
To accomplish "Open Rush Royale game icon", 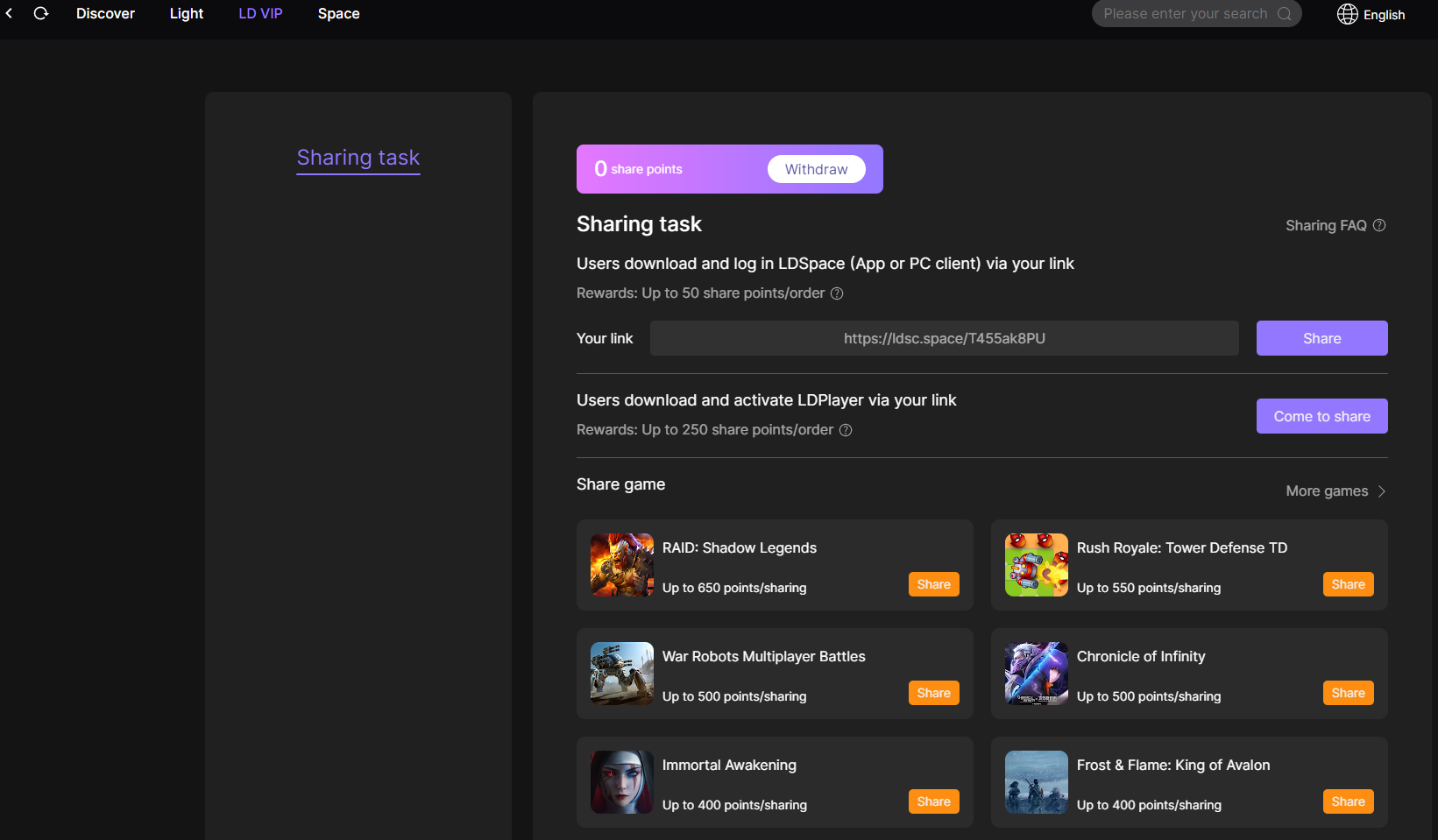I will (x=1037, y=565).
